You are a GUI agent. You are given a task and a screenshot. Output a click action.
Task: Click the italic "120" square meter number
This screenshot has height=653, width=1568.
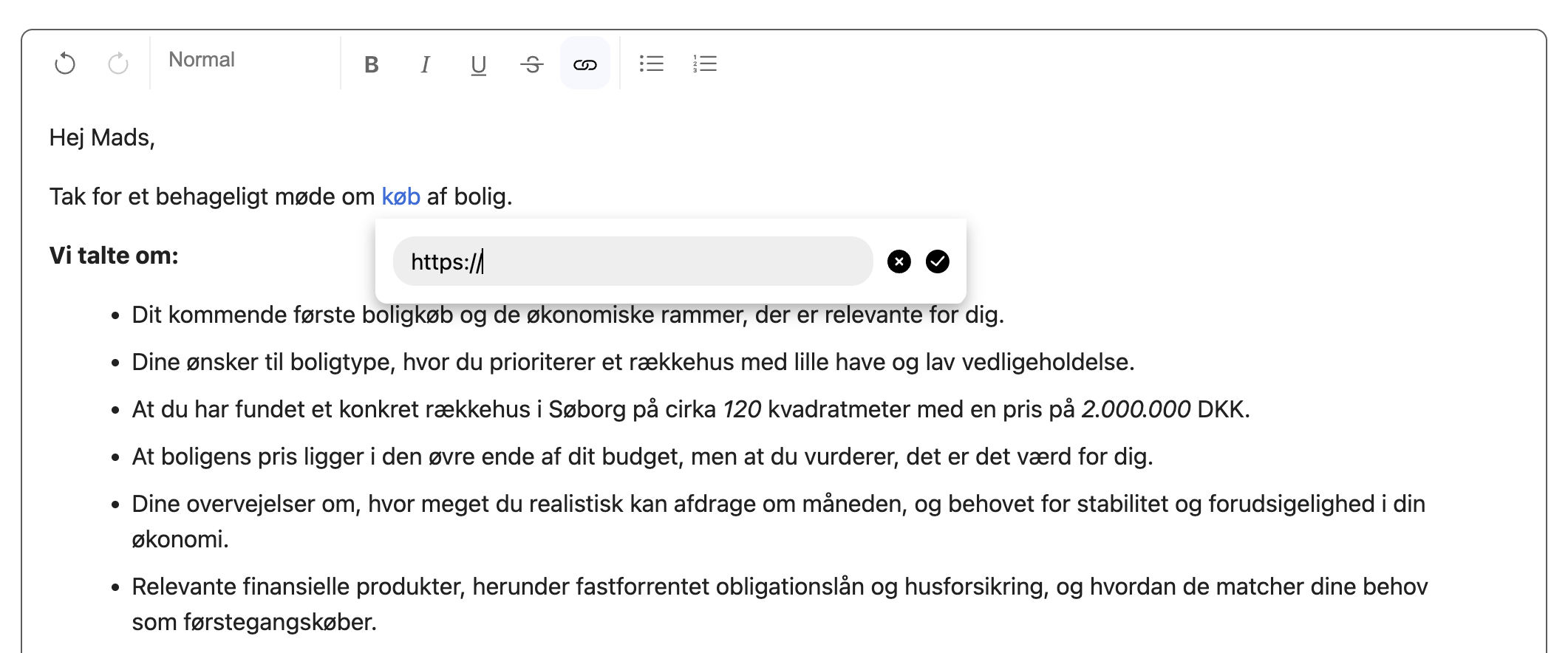pos(741,409)
